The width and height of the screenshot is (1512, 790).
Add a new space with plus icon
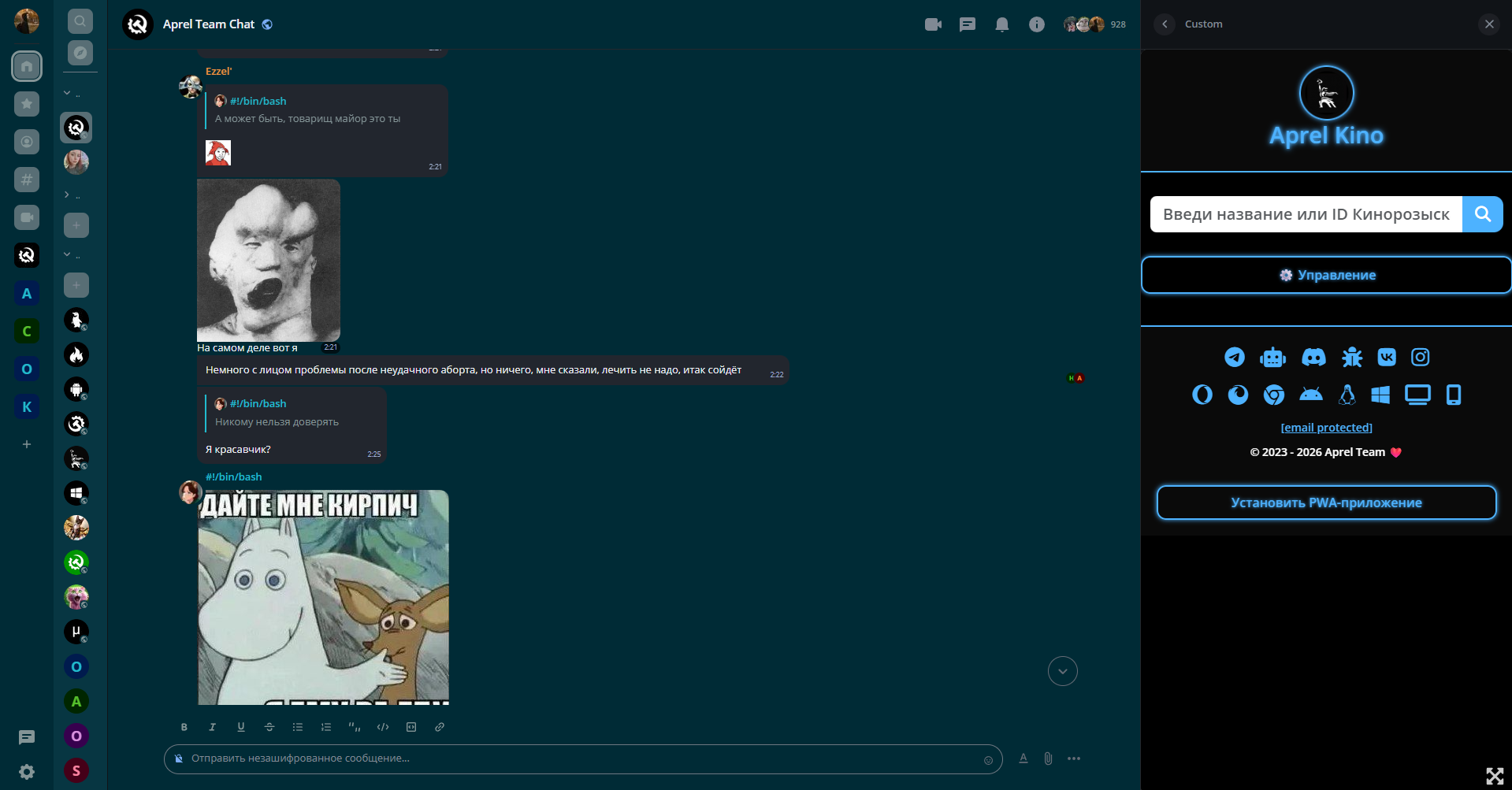pyautogui.click(x=27, y=444)
